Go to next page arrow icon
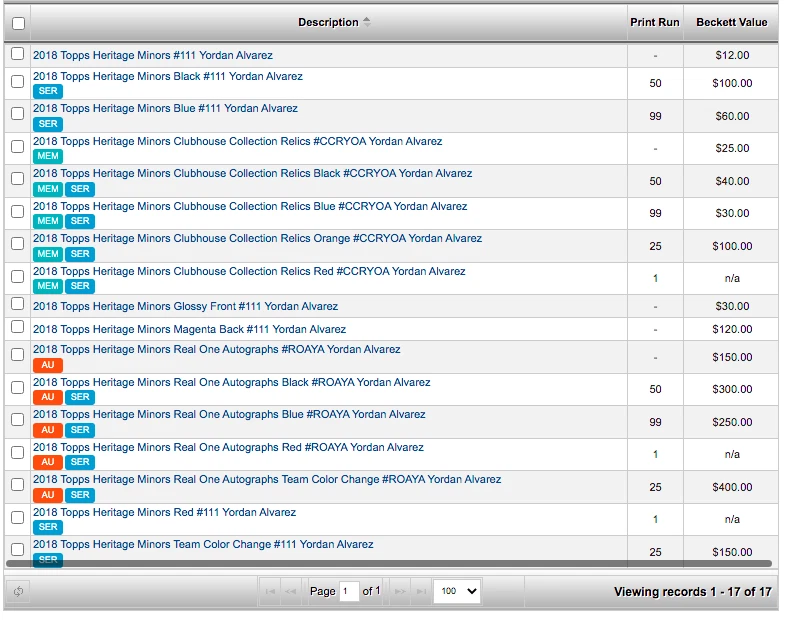The width and height of the screenshot is (787, 620). (400, 591)
